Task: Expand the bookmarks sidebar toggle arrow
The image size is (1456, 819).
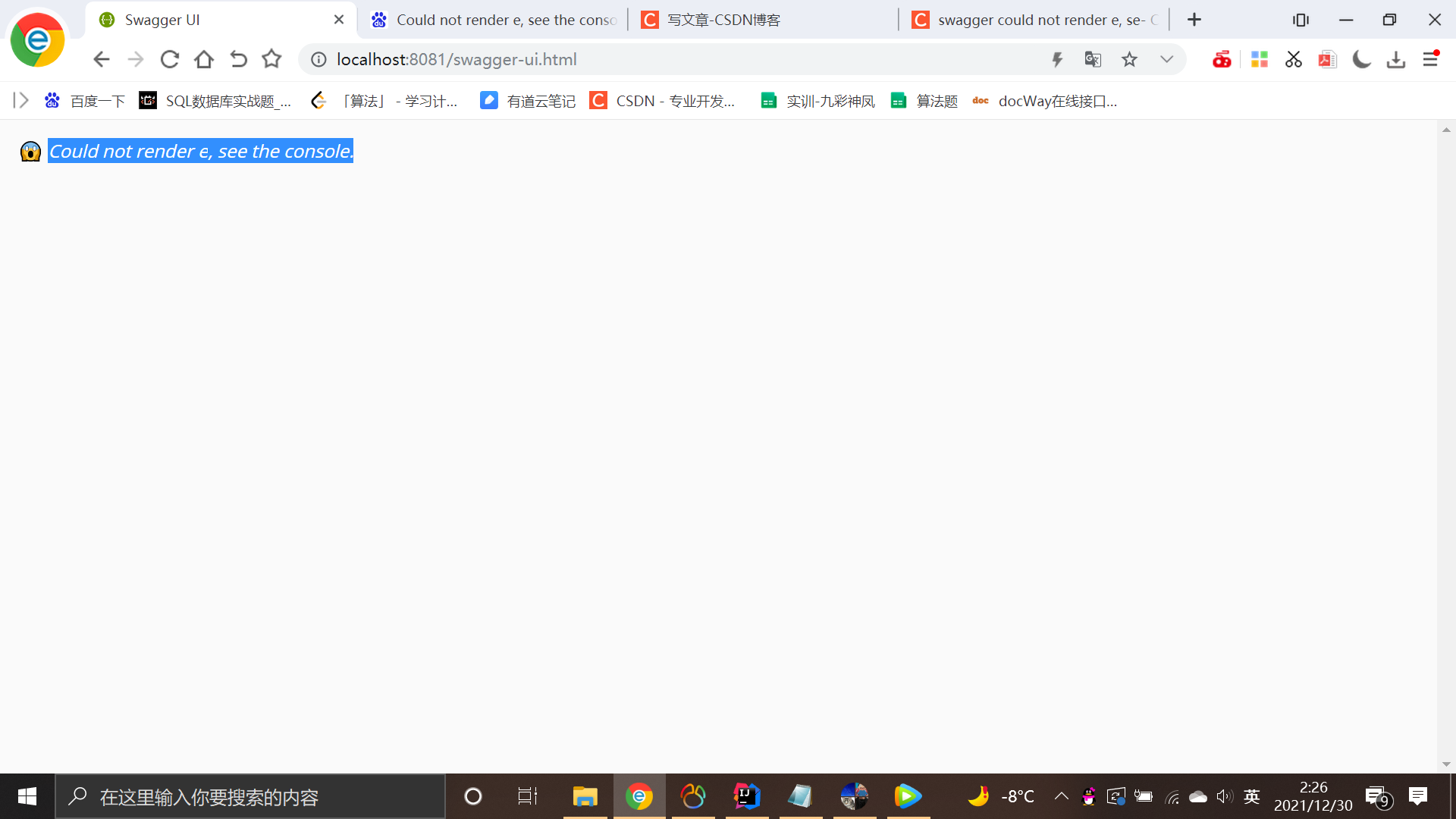Action: click(21, 100)
